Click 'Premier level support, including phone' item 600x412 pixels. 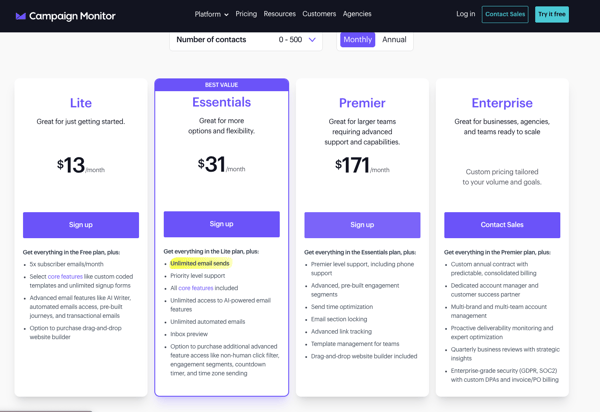[362, 269]
